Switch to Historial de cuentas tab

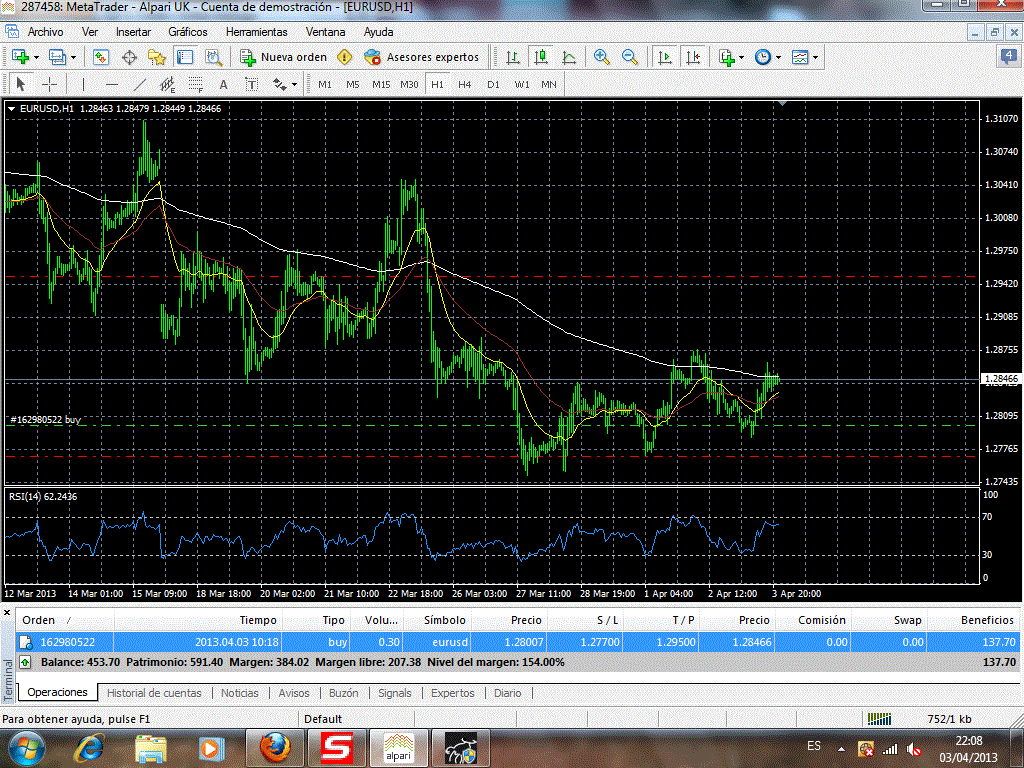coord(154,693)
